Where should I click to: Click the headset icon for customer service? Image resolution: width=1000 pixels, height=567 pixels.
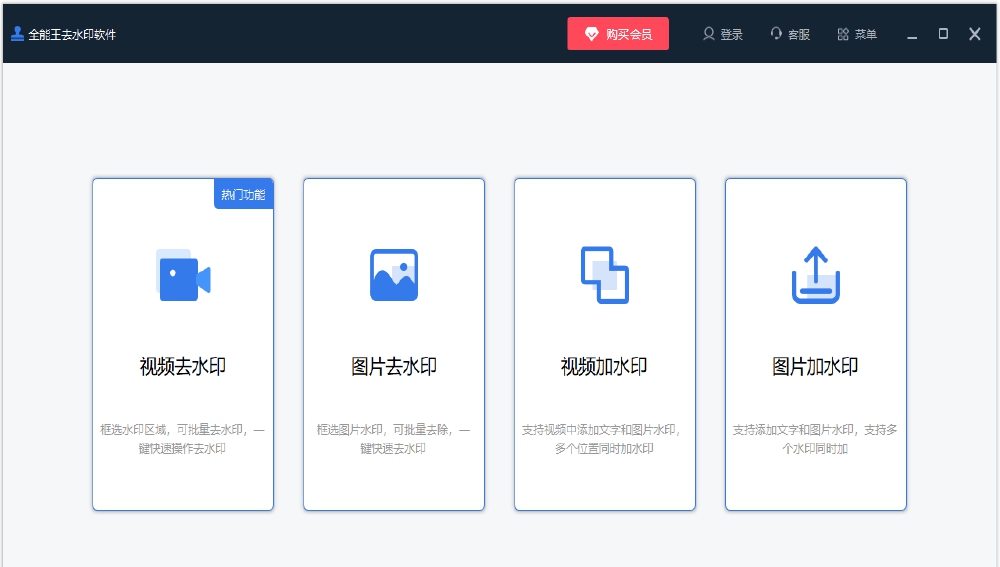[776, 34]
